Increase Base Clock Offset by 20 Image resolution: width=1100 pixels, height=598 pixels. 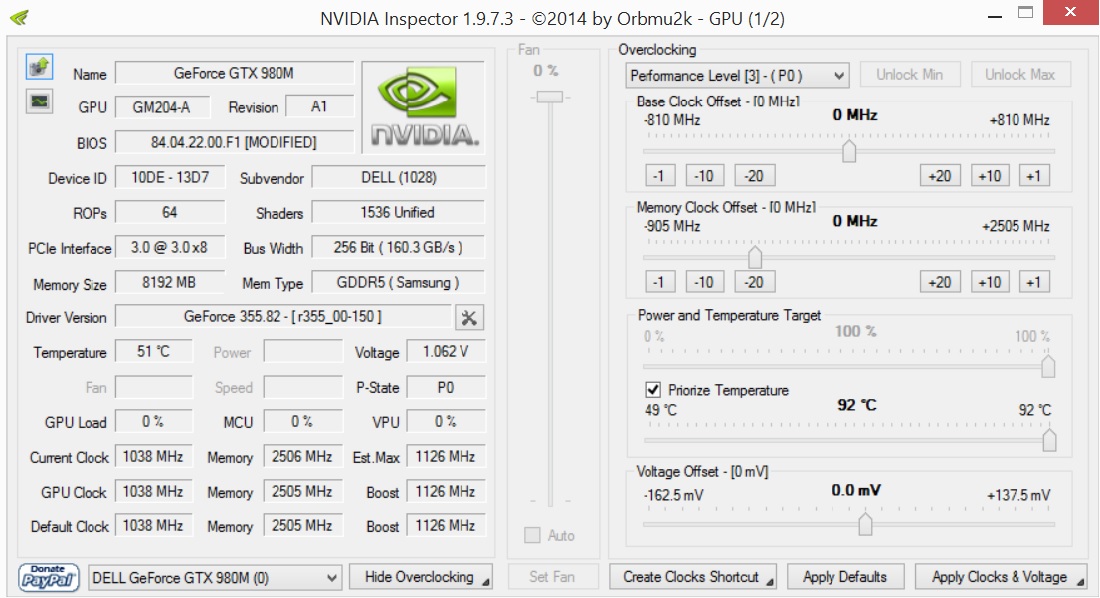[x=940, y=175]
